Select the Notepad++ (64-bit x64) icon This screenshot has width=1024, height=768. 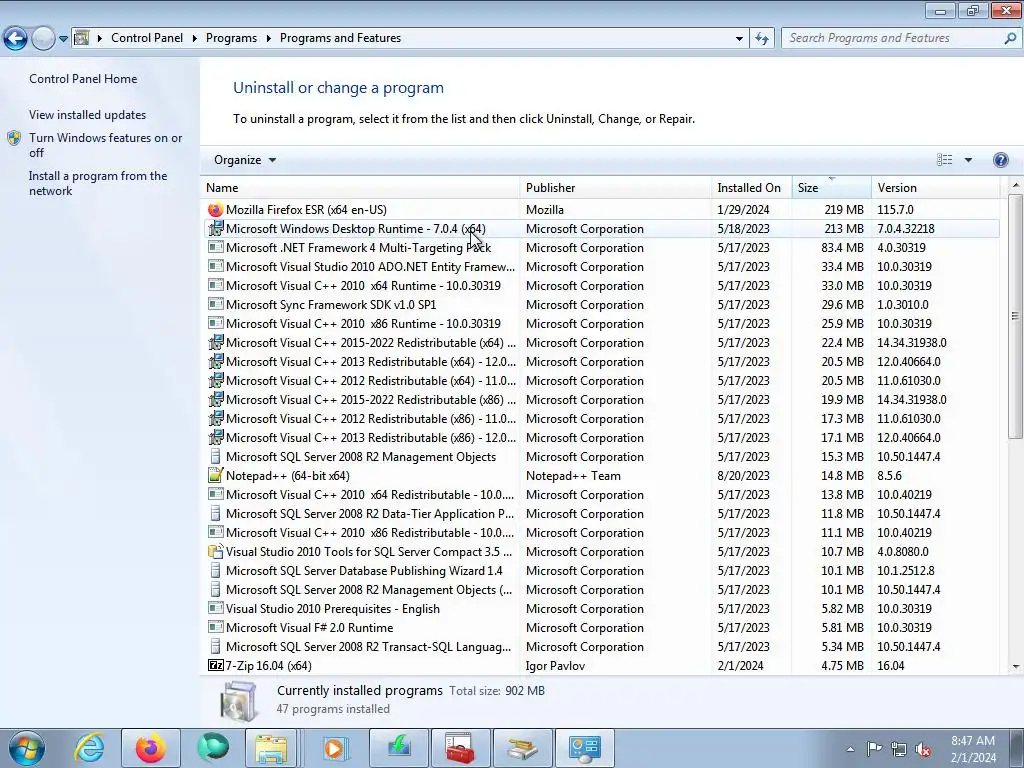pyautogui.click(x=215, y=475)
